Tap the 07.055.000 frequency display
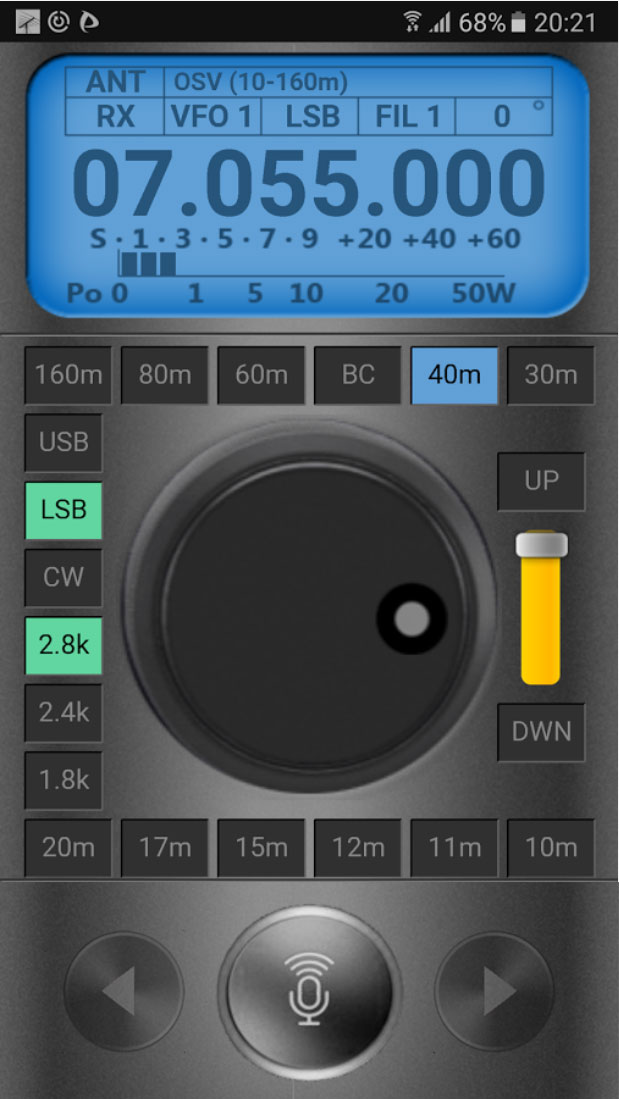Image resolution: width=619 pixels, height=1099 pixels. 309,187
